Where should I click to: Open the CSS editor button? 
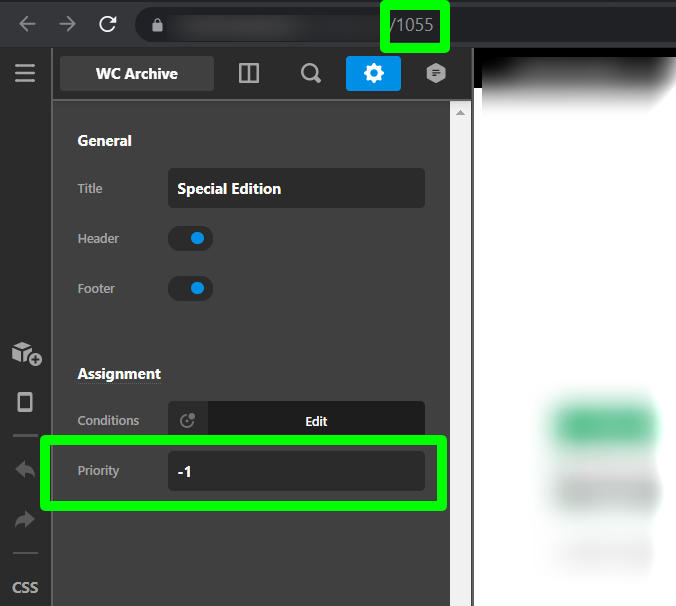tap(25, 587)
